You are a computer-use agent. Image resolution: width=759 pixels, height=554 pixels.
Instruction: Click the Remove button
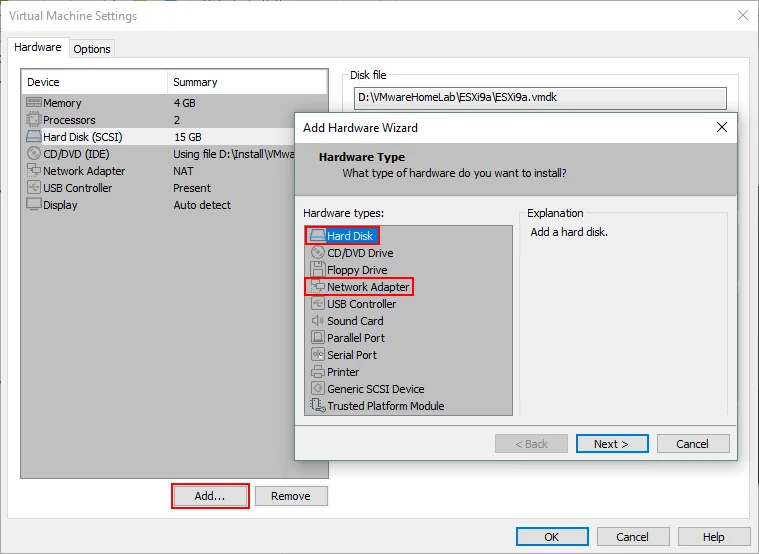pos(291,496)
